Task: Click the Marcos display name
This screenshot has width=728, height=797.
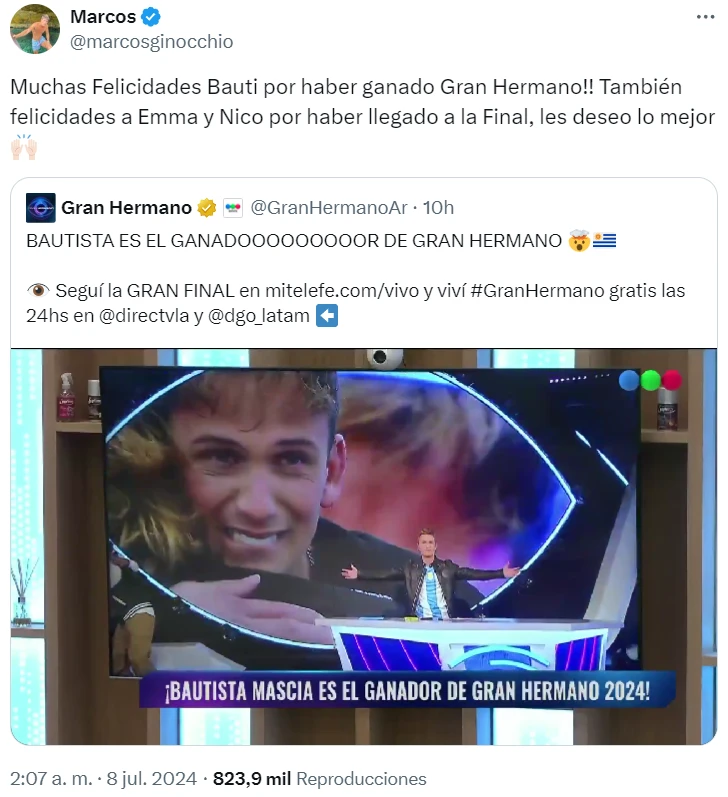Action: pos(103,17)
